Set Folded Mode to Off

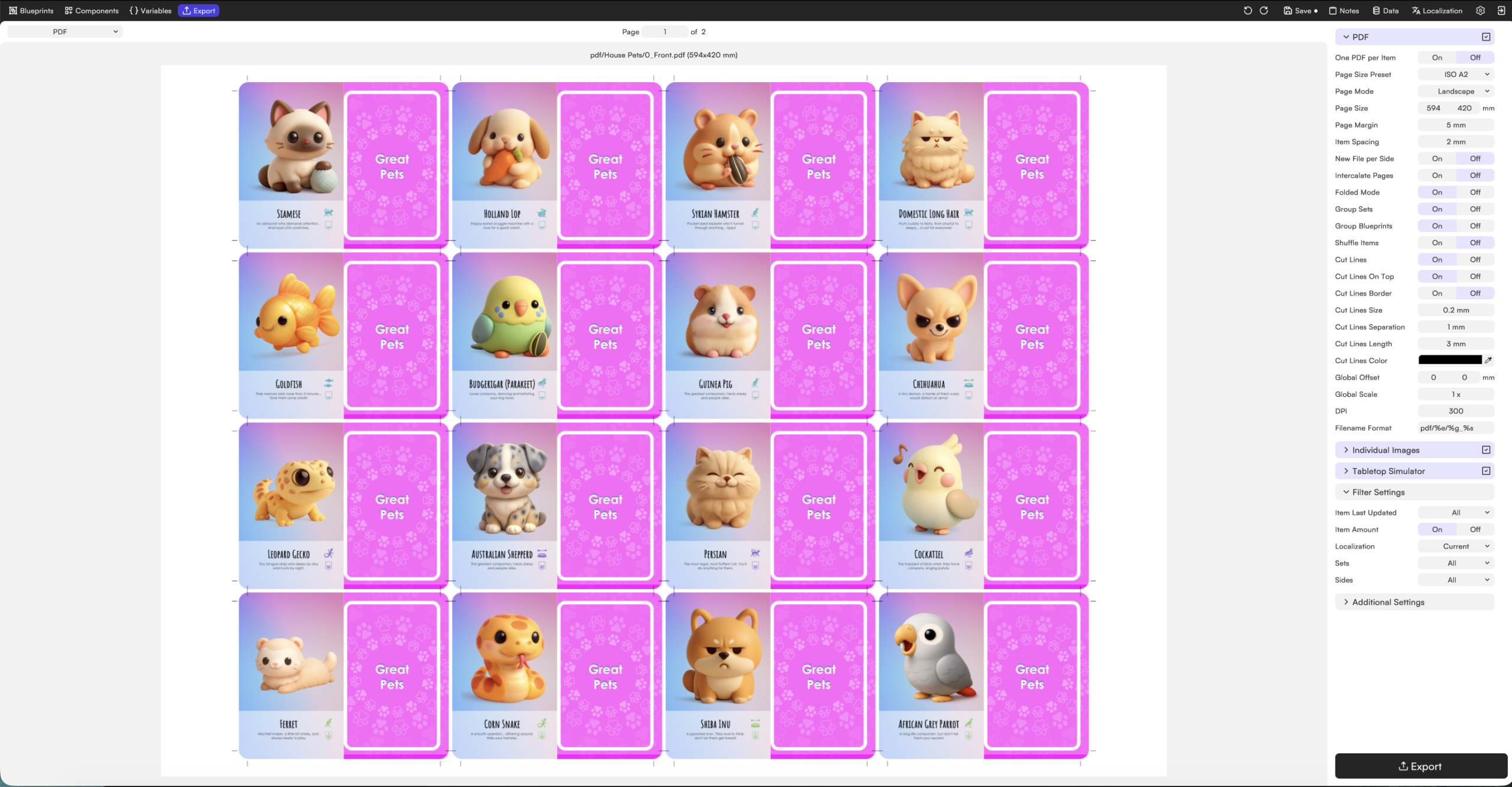[1475, 192]
